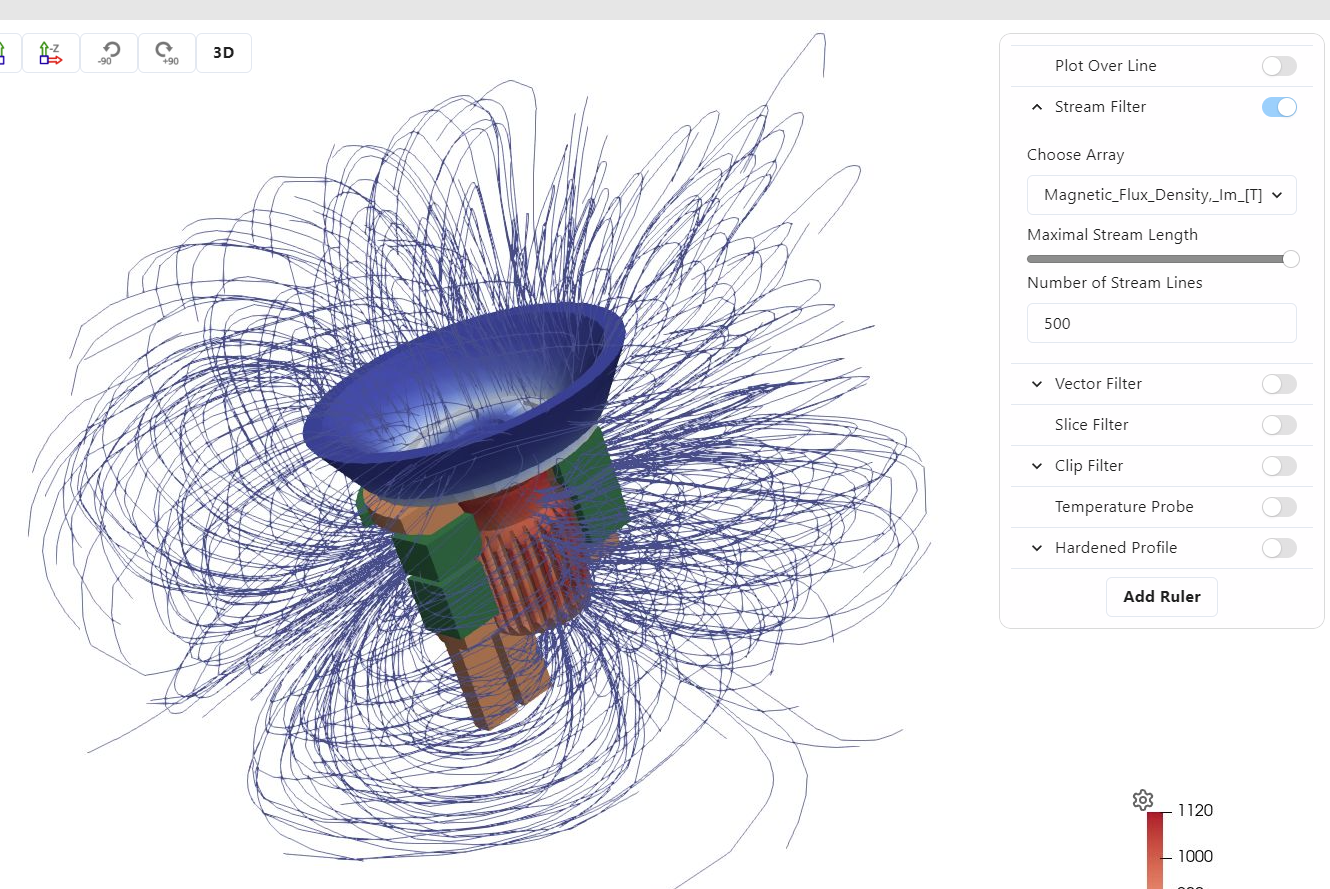Screen dimensions: 1330x889
Task: Rotate view by -90 degrees
Action: point(109,53)
